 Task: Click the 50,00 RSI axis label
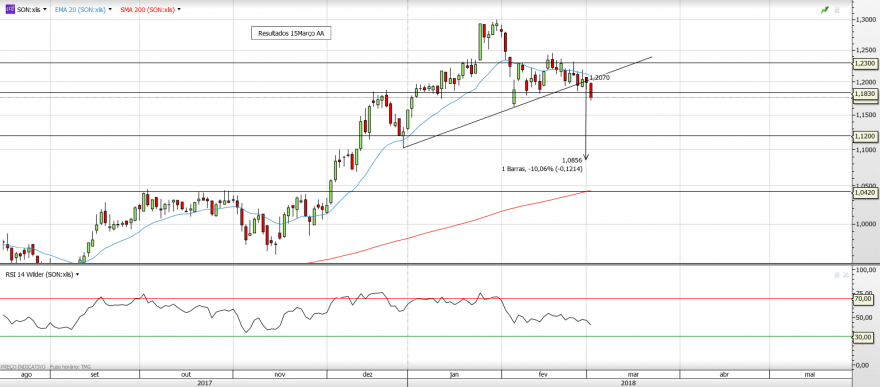pyautogui.click(x=863, y=318)
